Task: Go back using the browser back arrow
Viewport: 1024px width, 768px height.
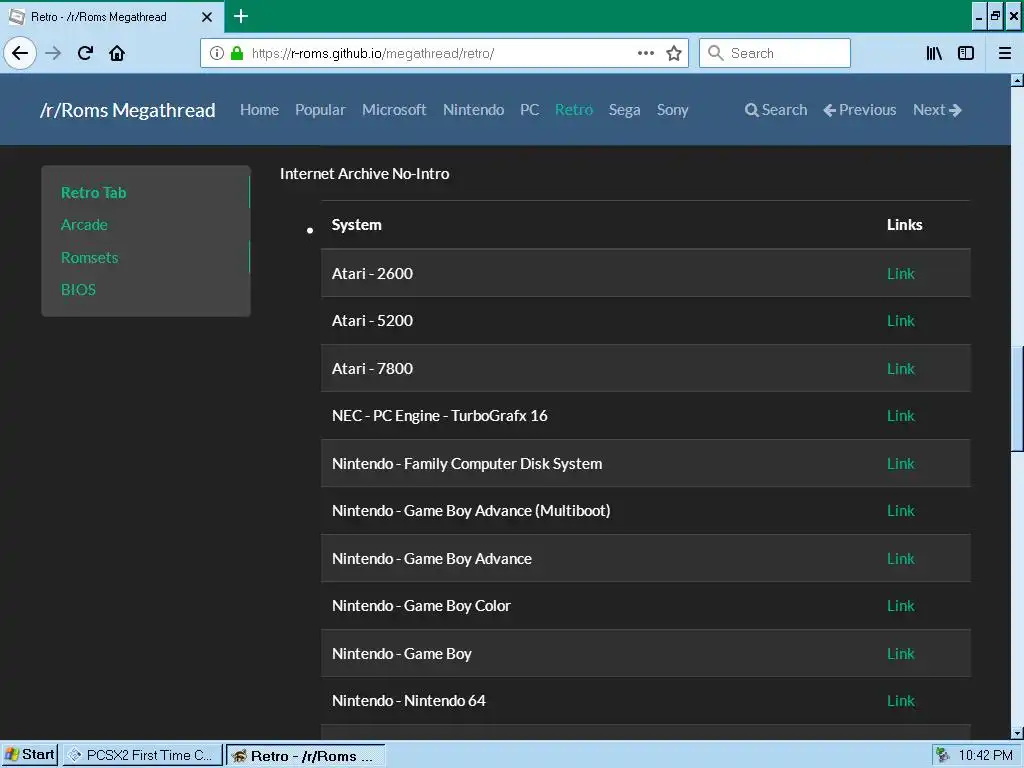Action: tap(20, 53)
